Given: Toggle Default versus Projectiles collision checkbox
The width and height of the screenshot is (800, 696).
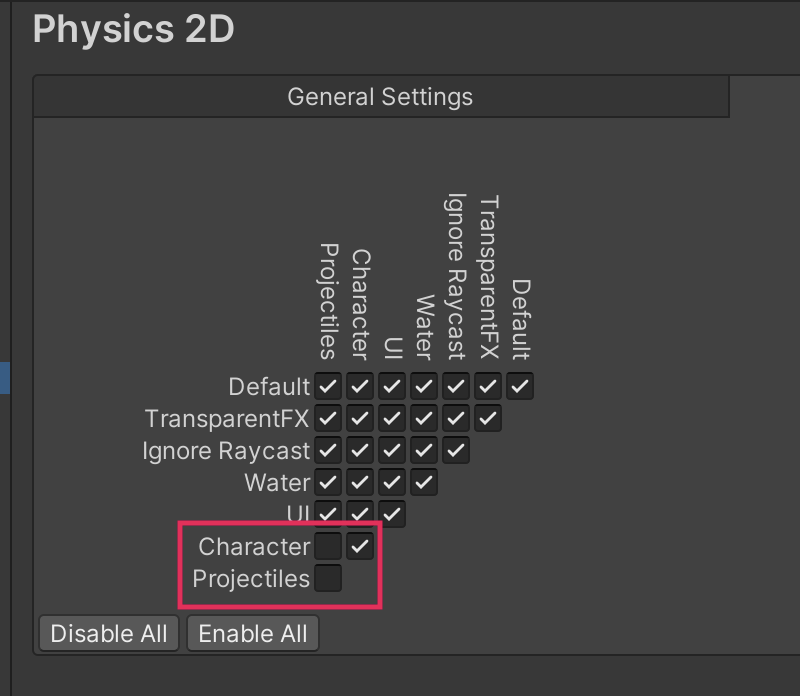Looking at the screenshot, I should point(328,386).
